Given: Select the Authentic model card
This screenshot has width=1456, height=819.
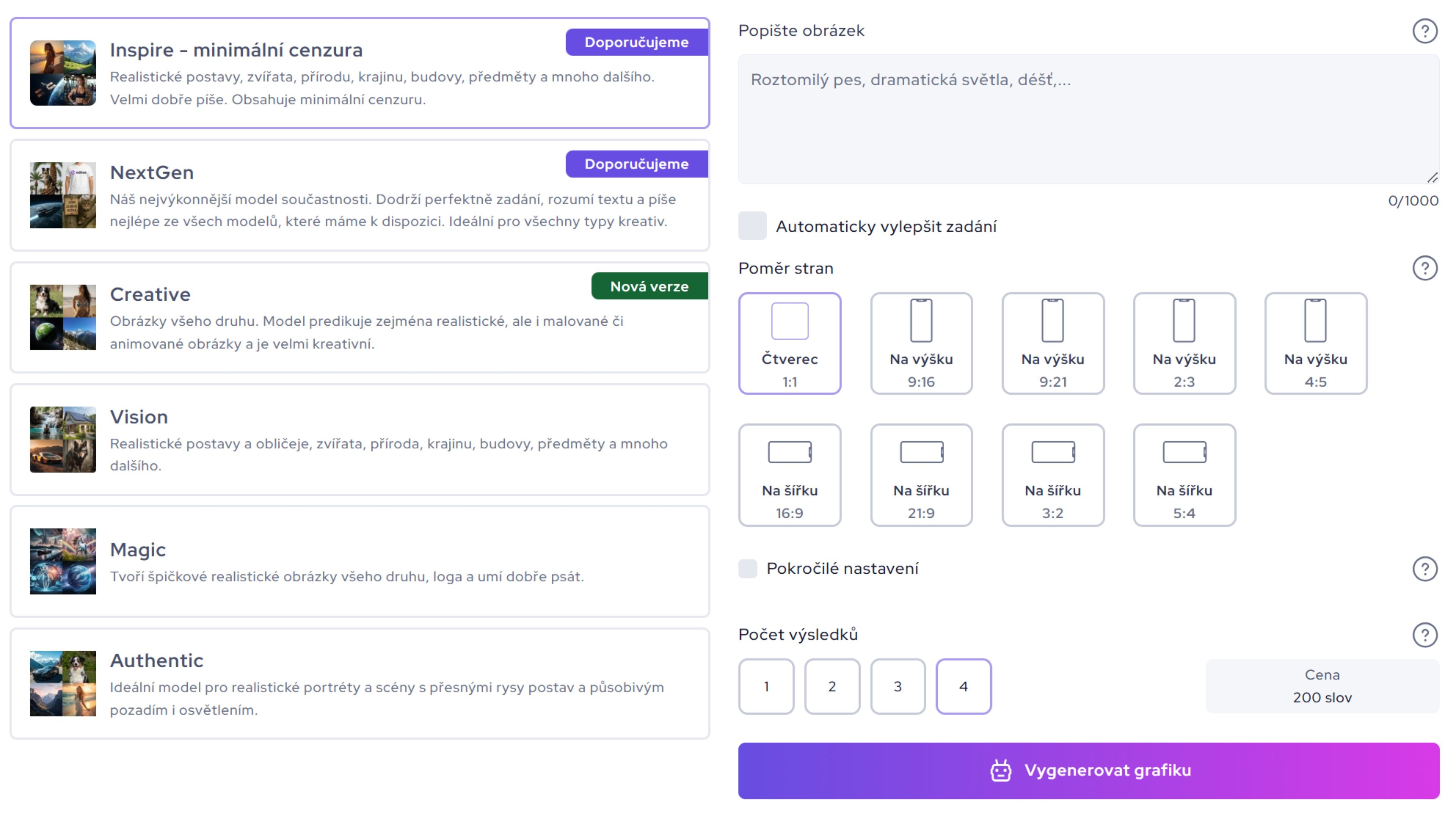Looking at the screenshot, I should pyautogui.click(x=359, y=683).
